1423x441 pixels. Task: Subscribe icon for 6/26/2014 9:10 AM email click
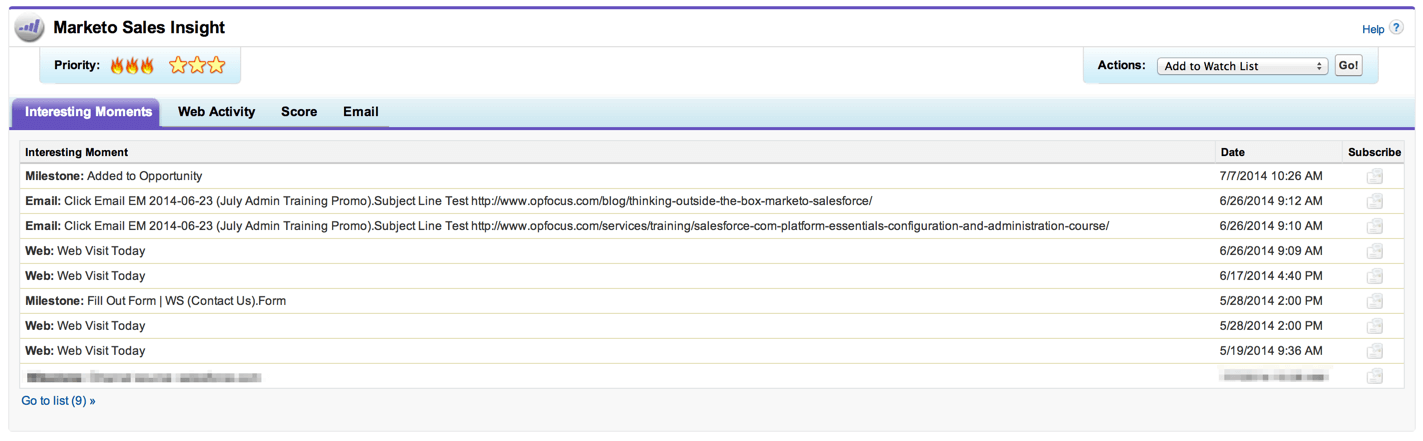click(1375, 226)
